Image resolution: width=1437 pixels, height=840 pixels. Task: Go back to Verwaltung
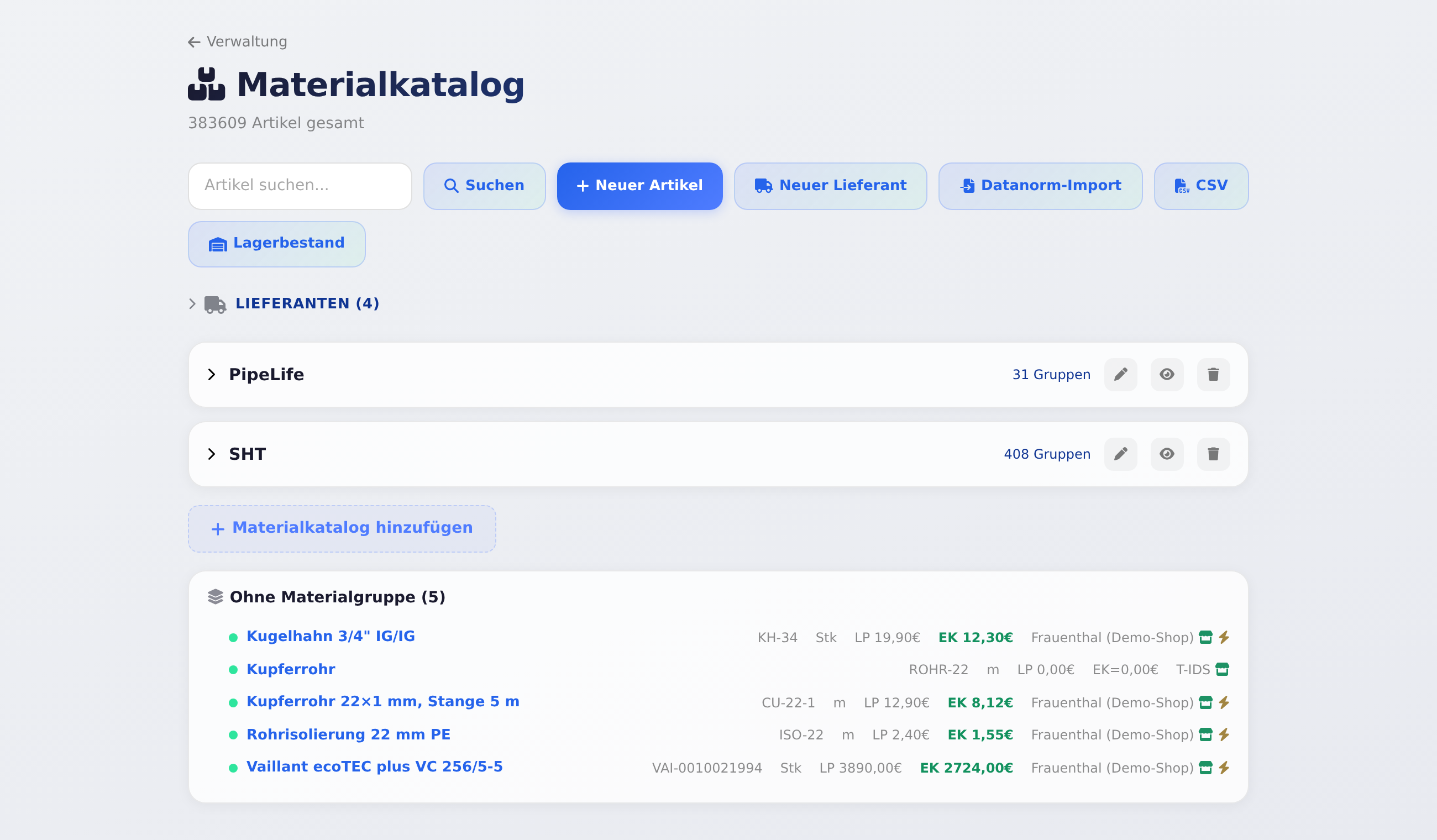point(237,41)
